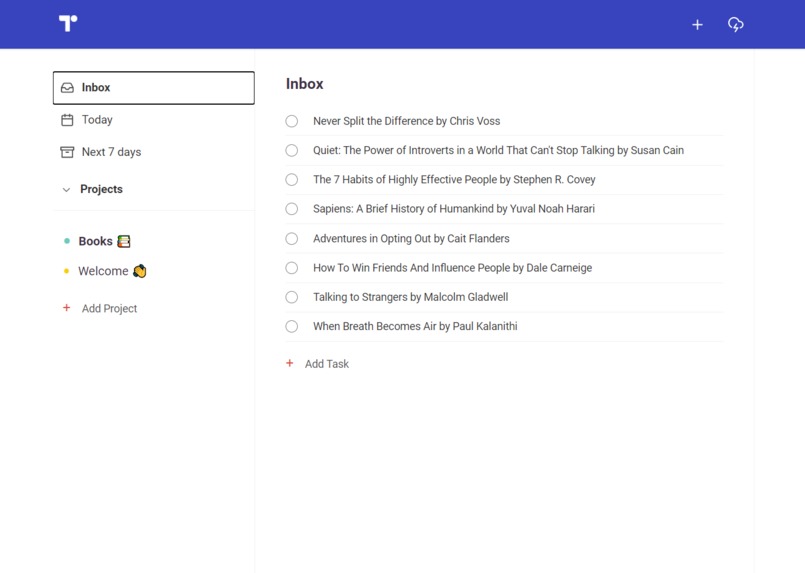Image resolution: width=805 pixels, height=573 pixels.
Task: Click the cloud lightning icon in header
Action: click(x=736, y=24)
